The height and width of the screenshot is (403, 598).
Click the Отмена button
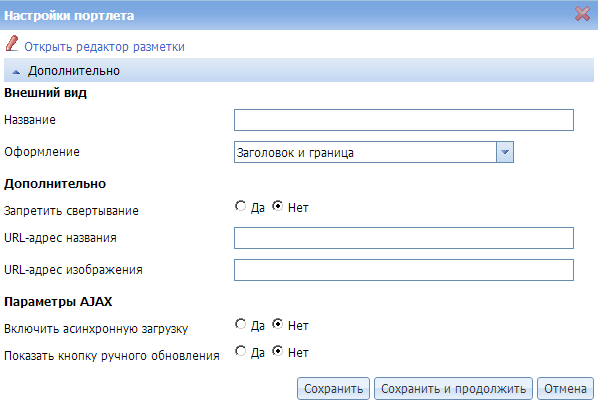pos(565,389)
